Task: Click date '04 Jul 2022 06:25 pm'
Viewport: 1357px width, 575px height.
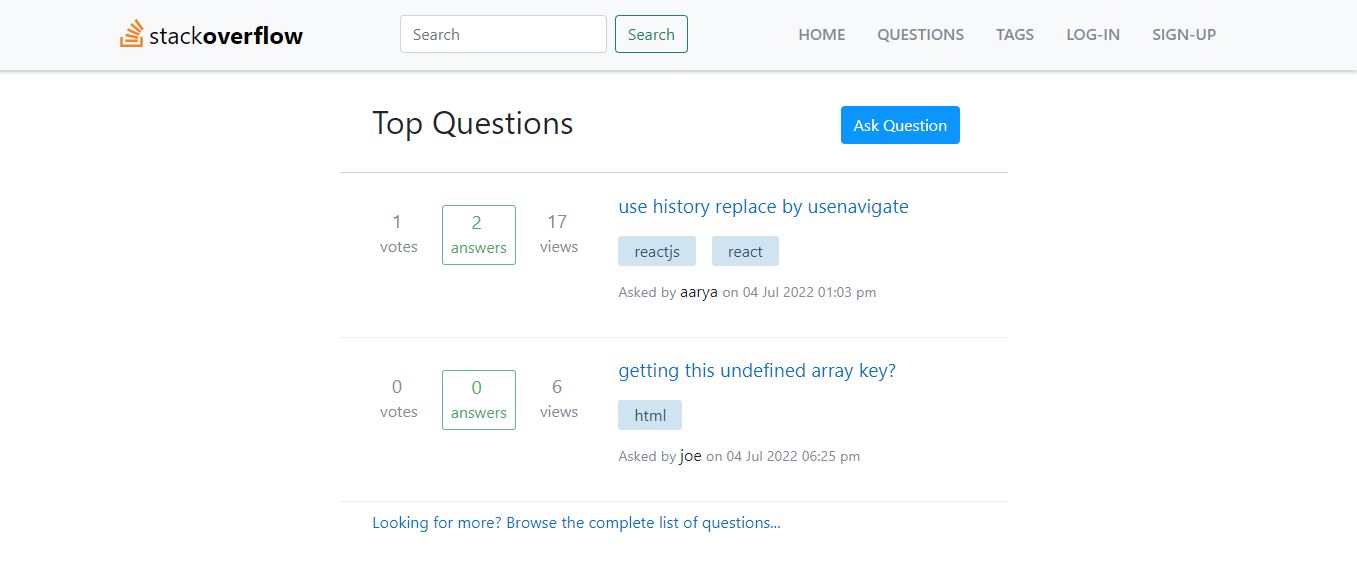Action: coord(793,456)
